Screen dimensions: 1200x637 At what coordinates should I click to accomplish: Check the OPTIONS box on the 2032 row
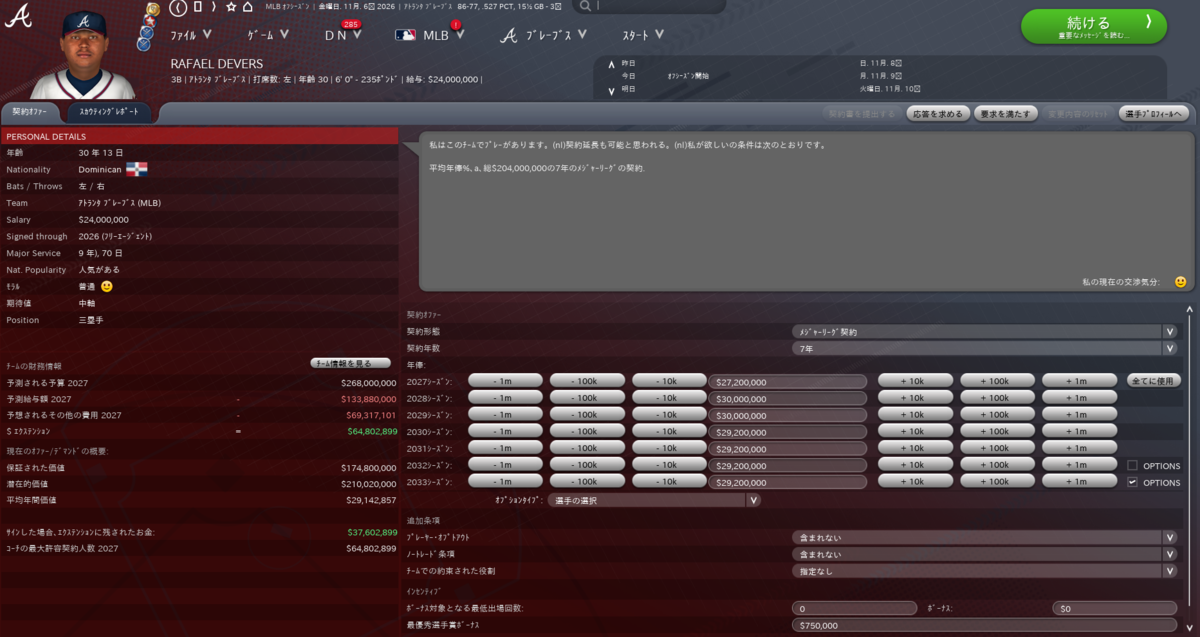[1133, 465]
